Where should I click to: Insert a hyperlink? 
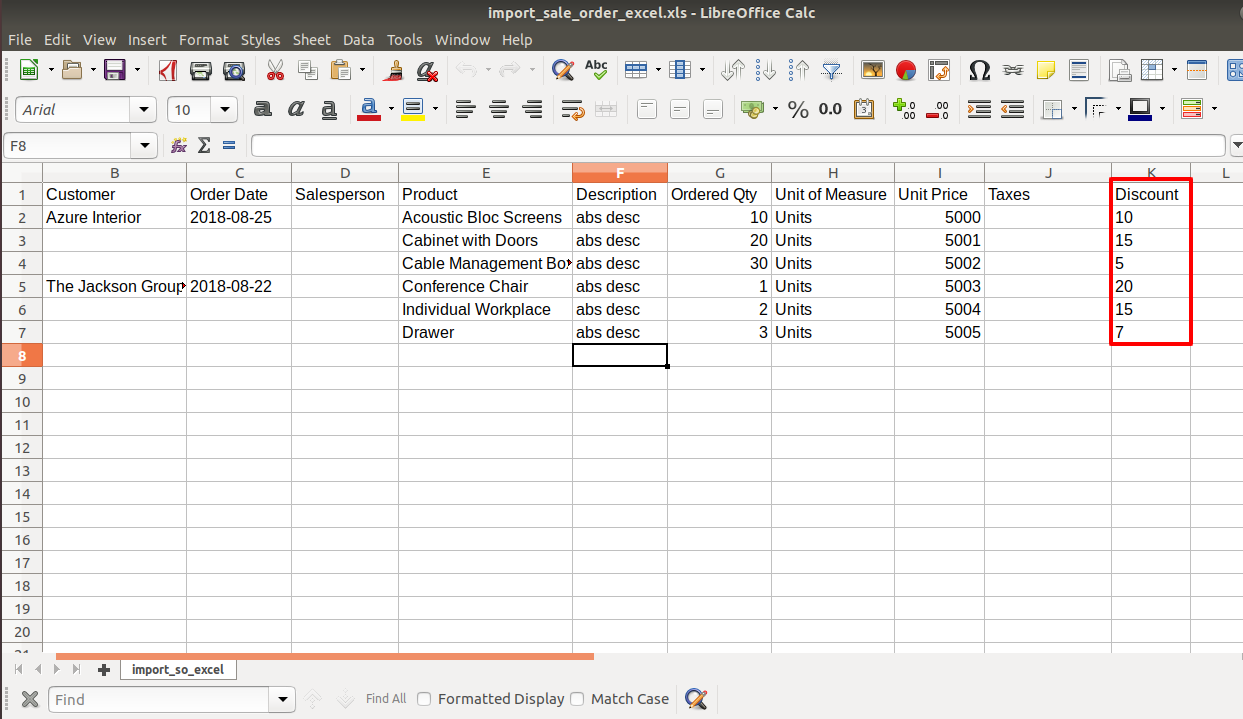(x=1013, y=70)
